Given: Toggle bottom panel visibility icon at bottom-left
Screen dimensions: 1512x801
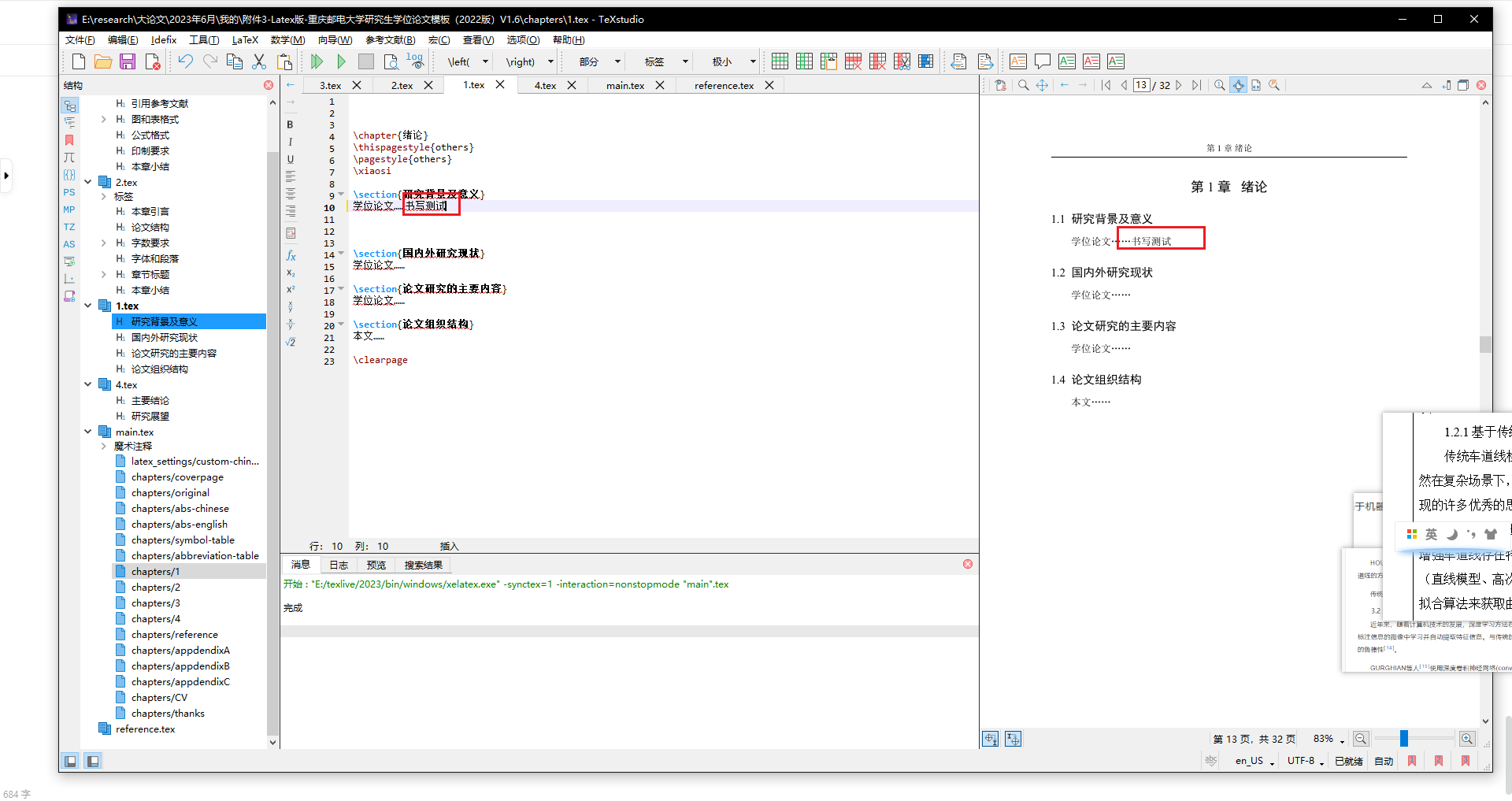Looking at the screenshot, I should [x=92, y=761].
